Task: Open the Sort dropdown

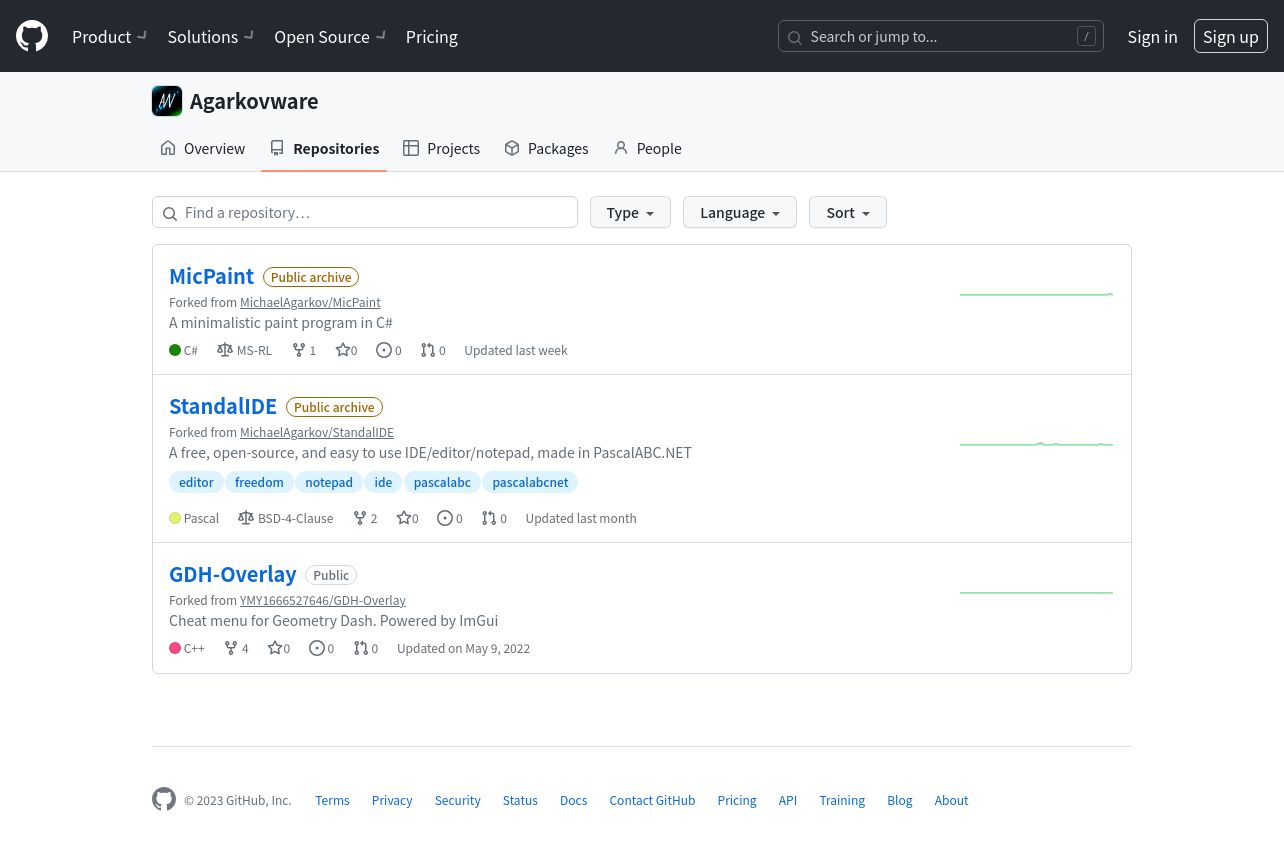Action: pyautogui.click(x=848, y=212)
